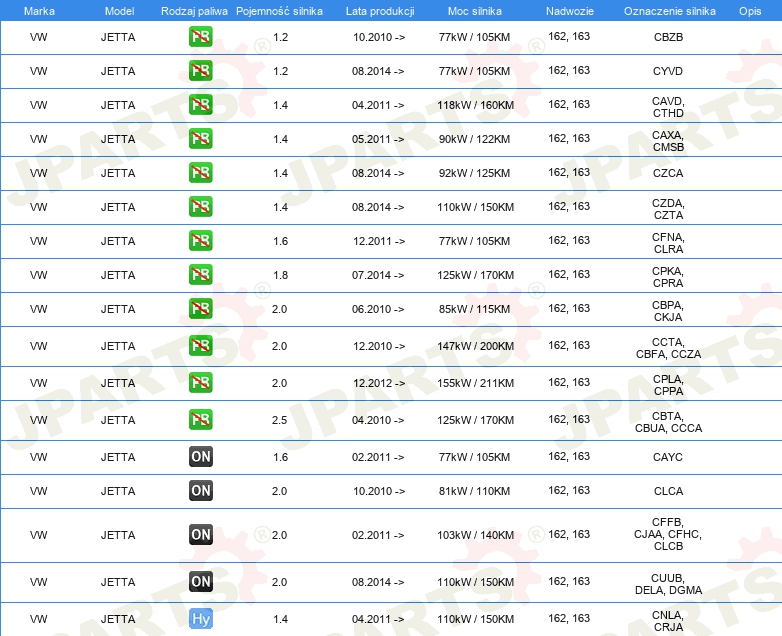Click the petrol icon in the CBZB row
782x636 pixels.
[200, 37]
